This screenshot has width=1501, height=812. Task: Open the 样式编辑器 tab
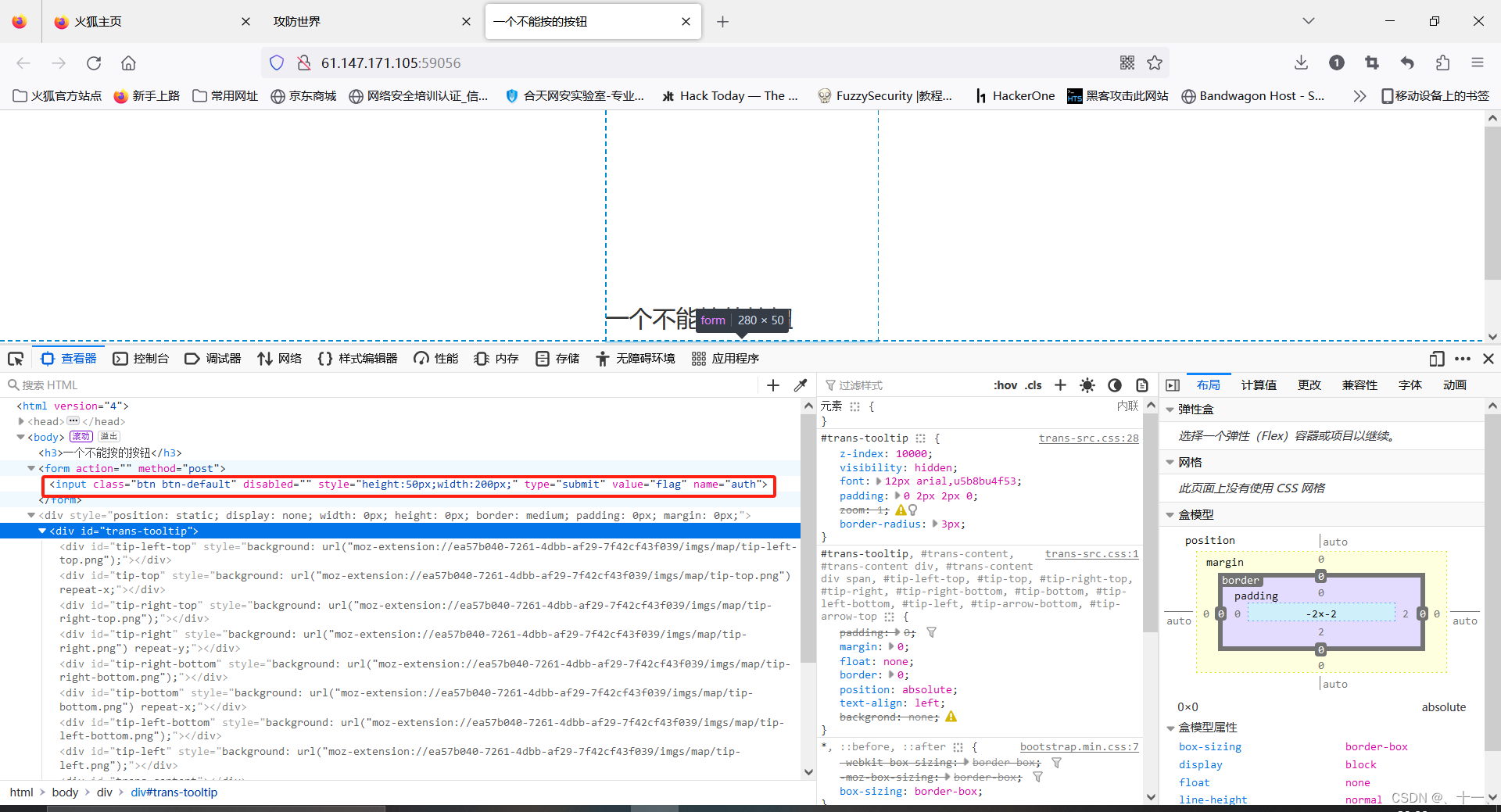click(x=358, y=359)
